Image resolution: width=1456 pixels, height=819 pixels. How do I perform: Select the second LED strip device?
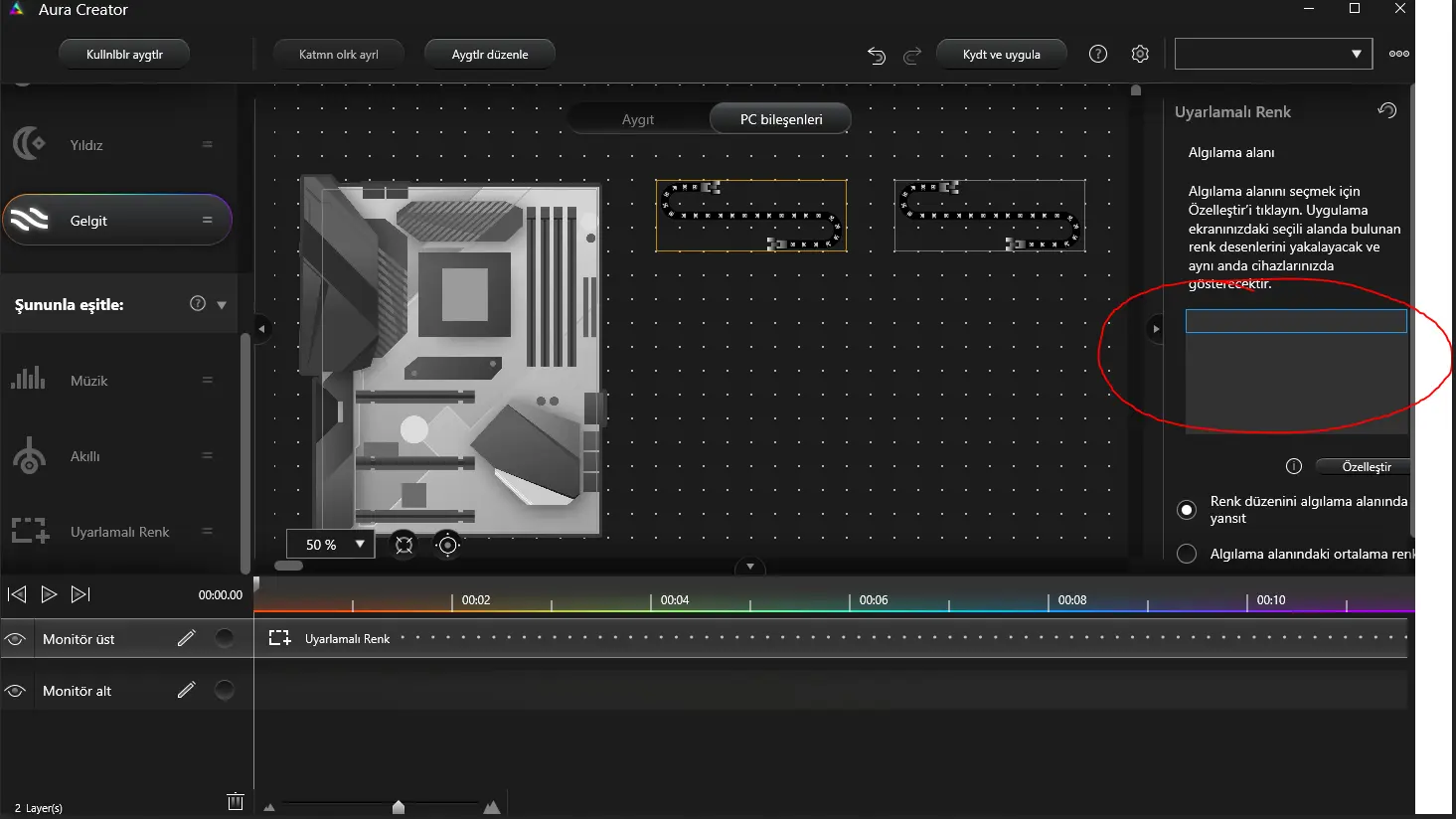point(990,216)
